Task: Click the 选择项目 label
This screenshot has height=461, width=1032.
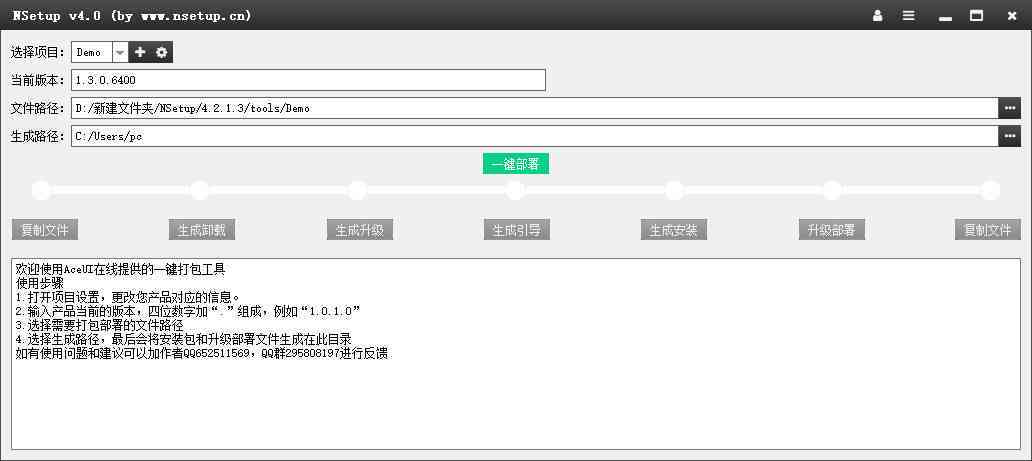Action: 38,52
